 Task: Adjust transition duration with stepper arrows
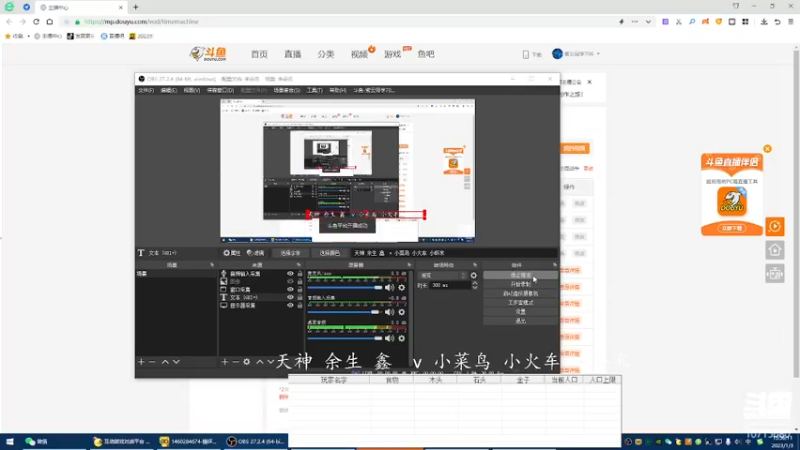tap(475, 286)
